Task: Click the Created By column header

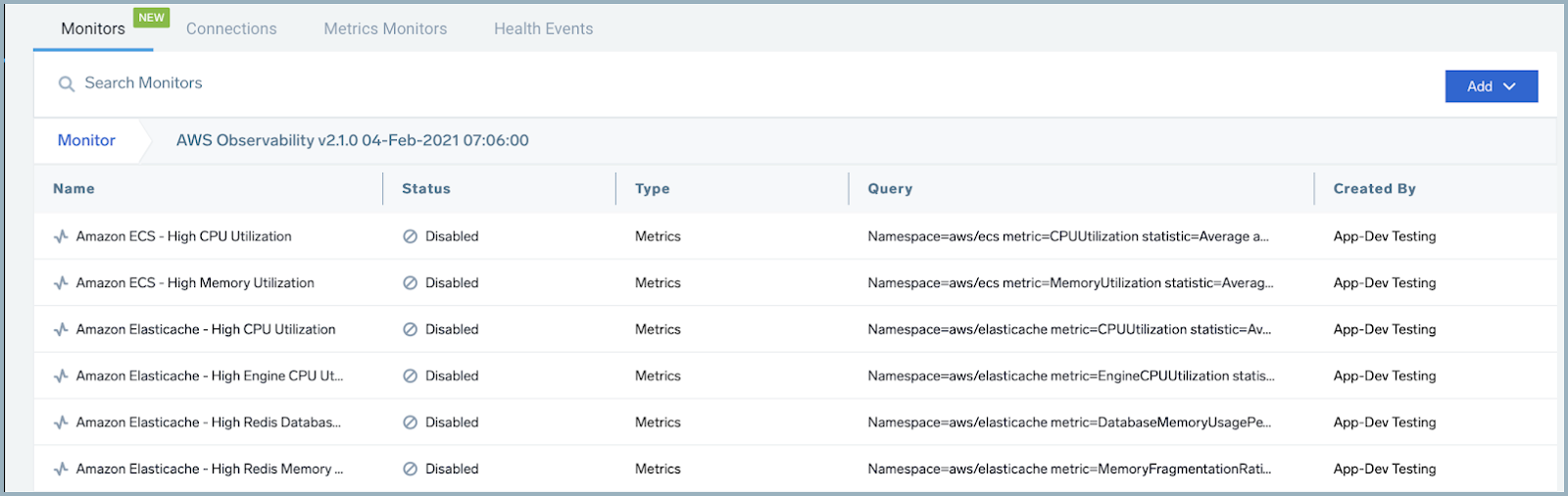Action: click(x=1374, y=189)
